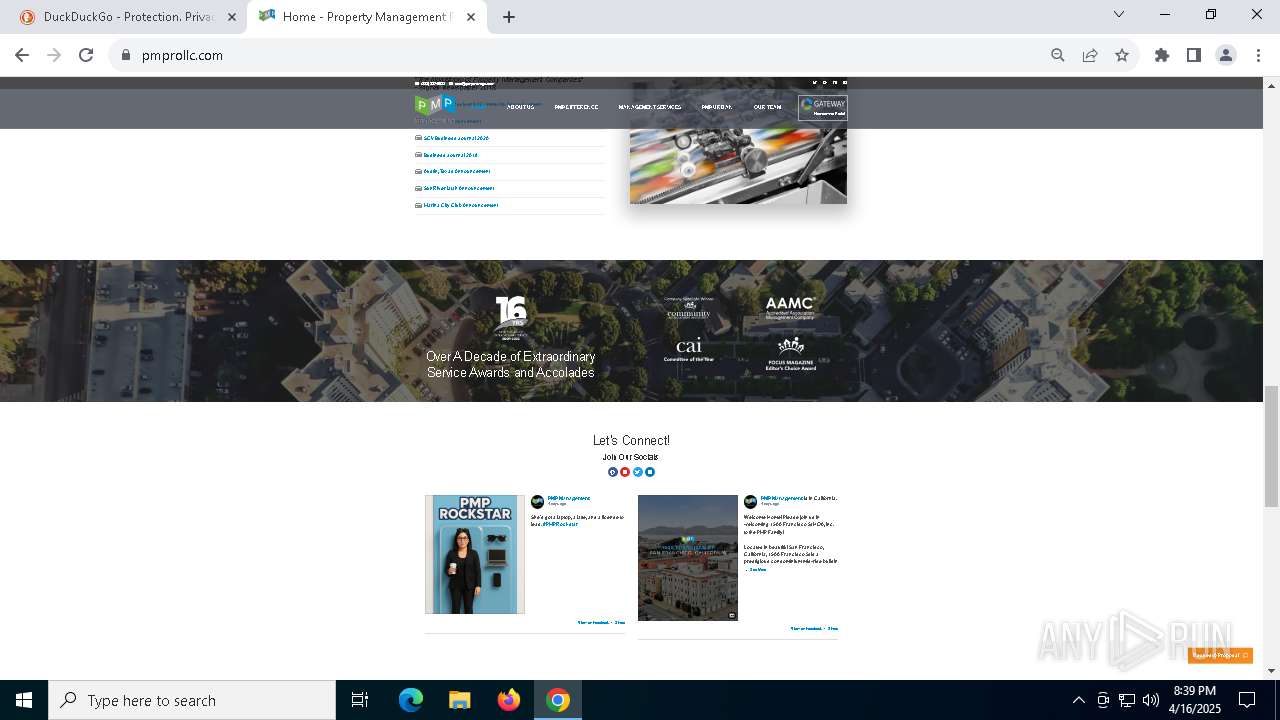This screenshot has width=1280, height=720.
Task: Open the taskbar clock showing 8:39 PM
Action: click(1195, 700)
